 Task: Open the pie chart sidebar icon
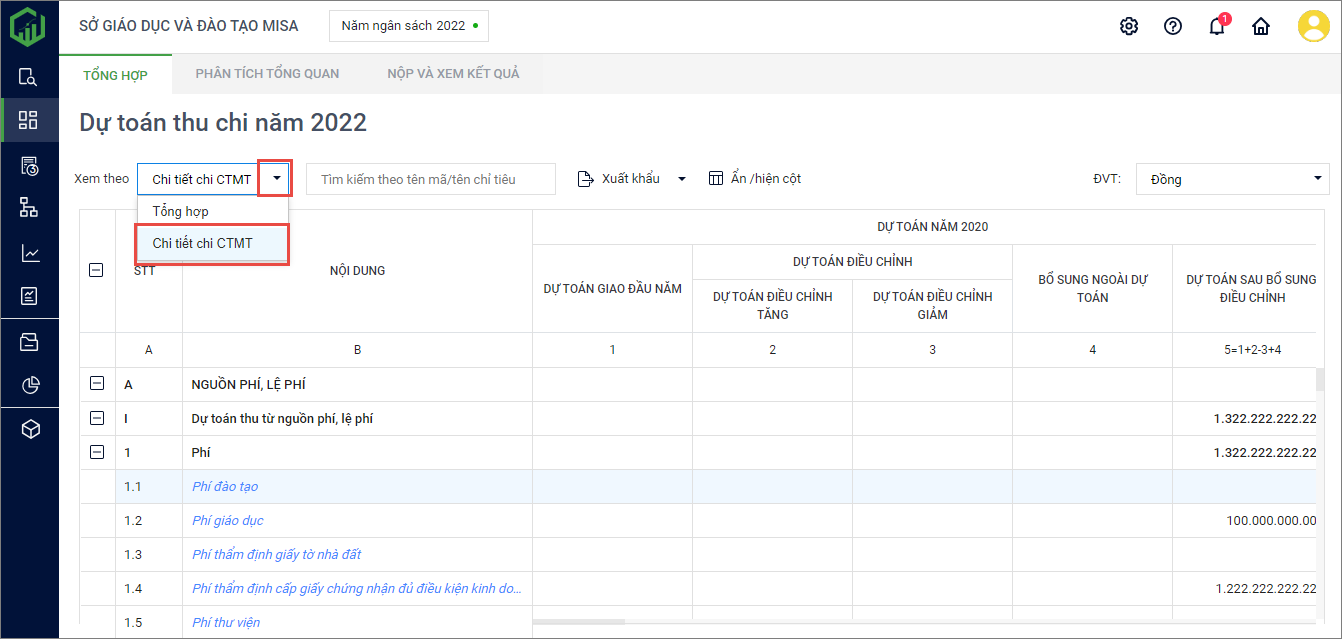tap(29, 385)
